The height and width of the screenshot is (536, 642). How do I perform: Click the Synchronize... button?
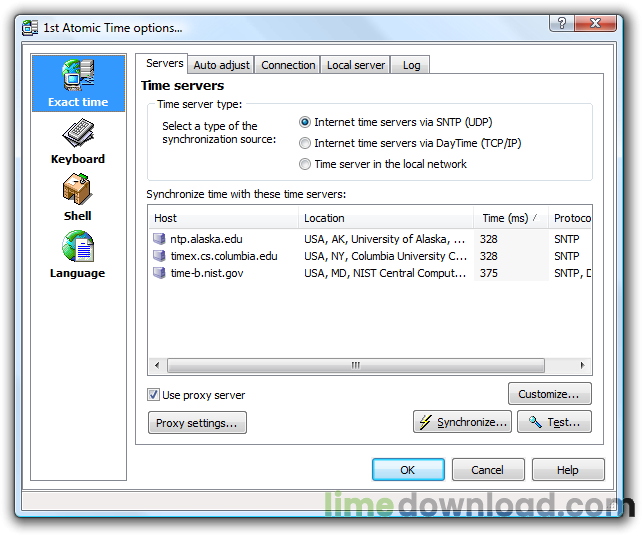[462, 422]
